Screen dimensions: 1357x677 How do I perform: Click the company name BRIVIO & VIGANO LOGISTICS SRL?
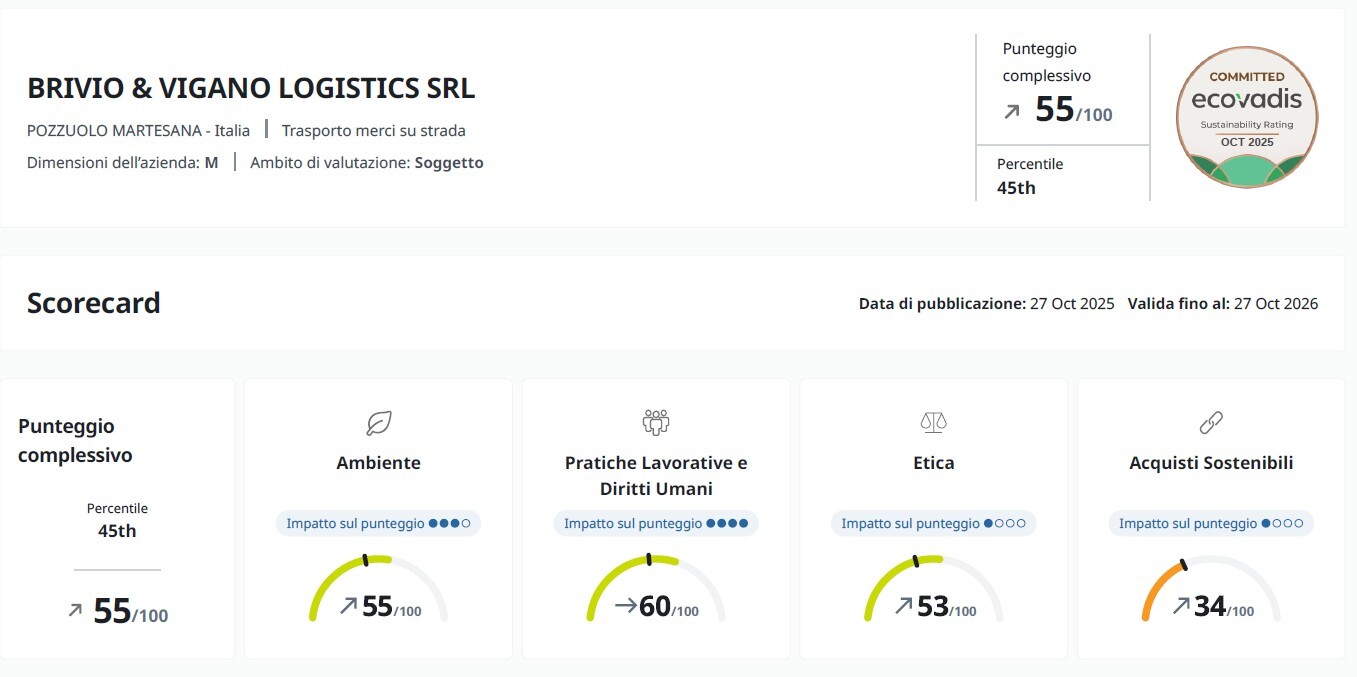[251, 89]
